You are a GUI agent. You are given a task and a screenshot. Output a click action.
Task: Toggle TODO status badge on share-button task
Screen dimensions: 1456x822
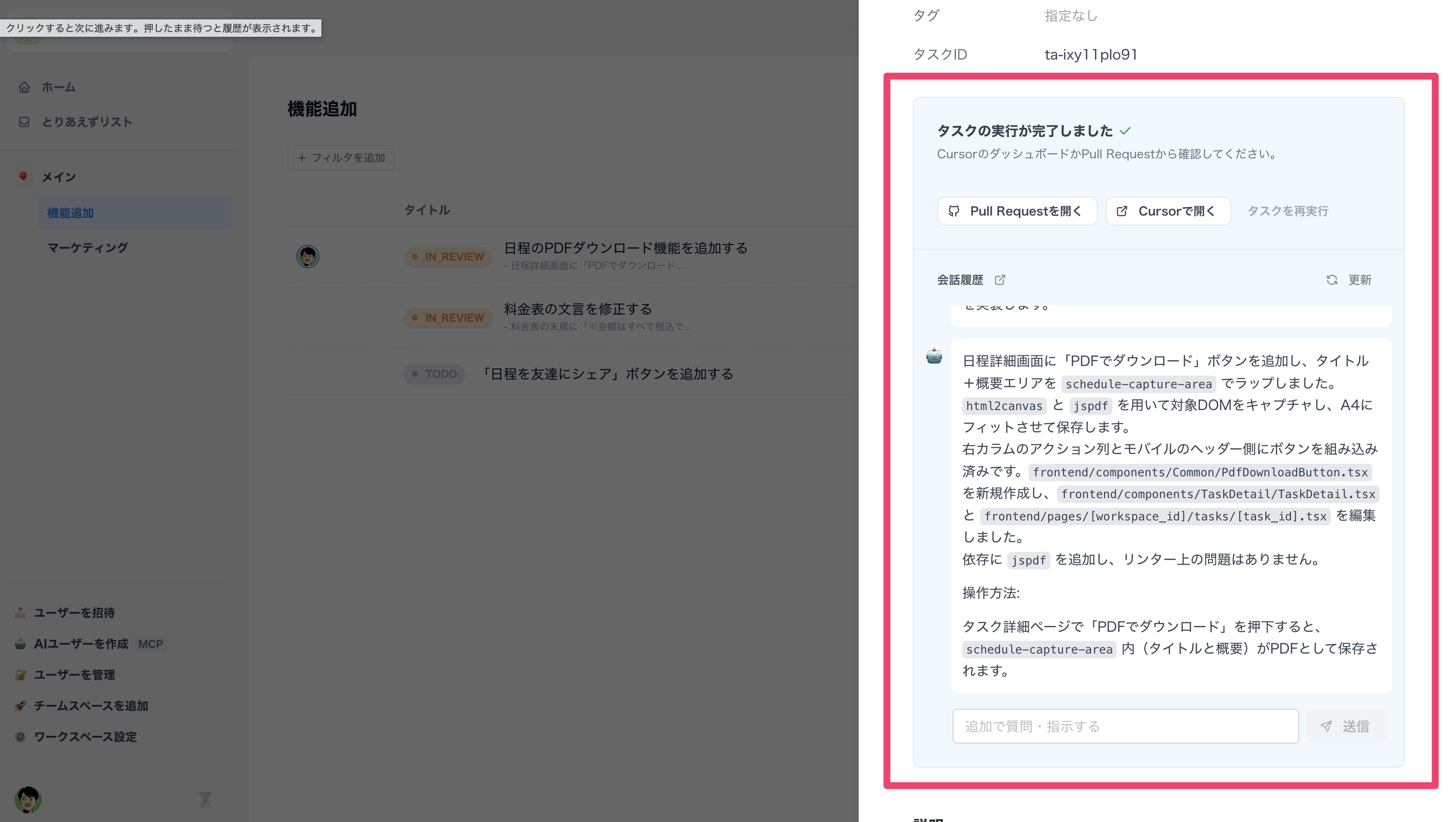(x=434, y=374)
